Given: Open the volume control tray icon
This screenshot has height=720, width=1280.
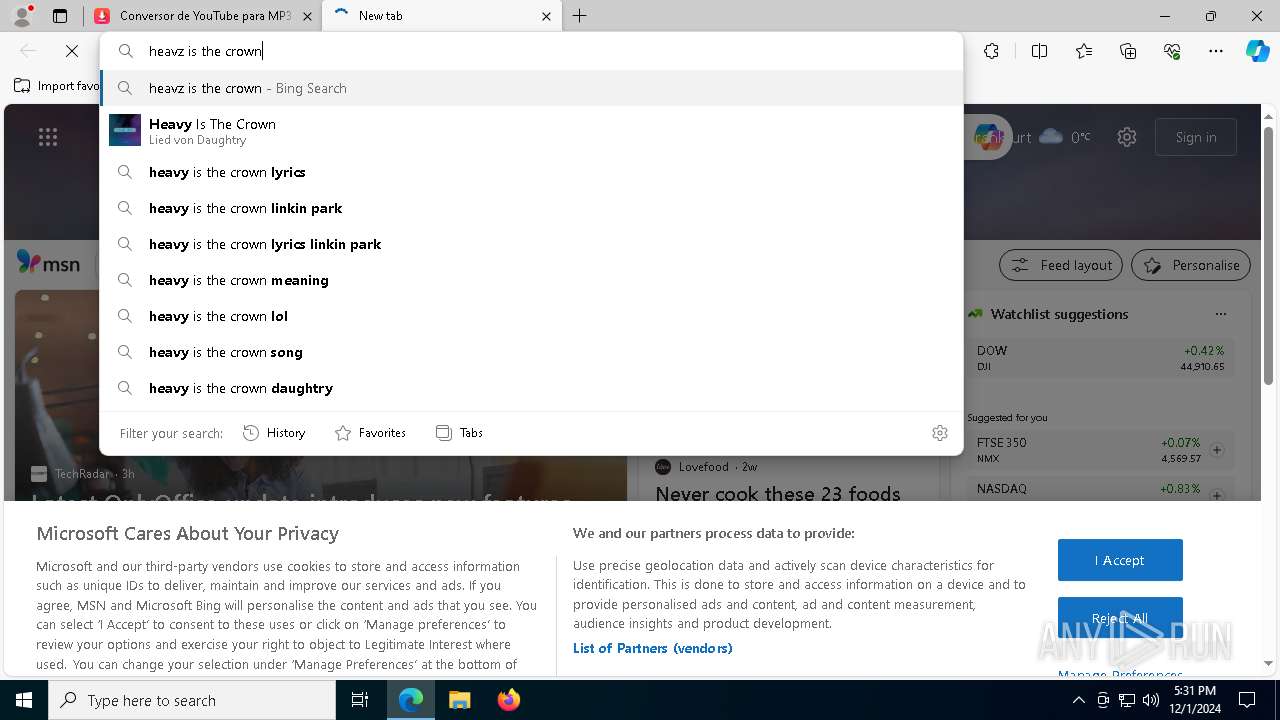Looking at the screenshot, I should pos(1150,700).
